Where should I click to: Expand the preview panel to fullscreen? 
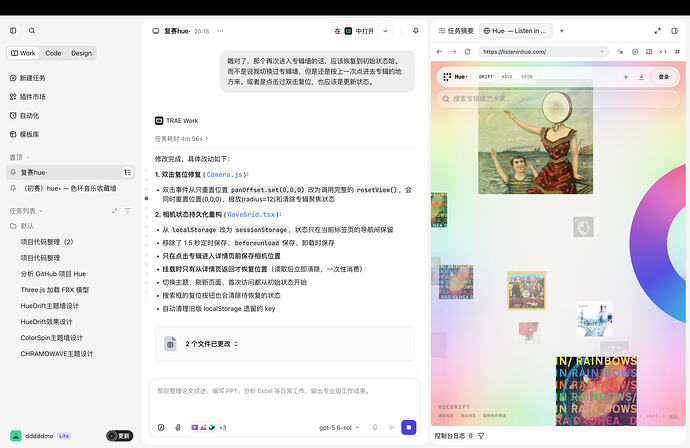coord(657,31)
